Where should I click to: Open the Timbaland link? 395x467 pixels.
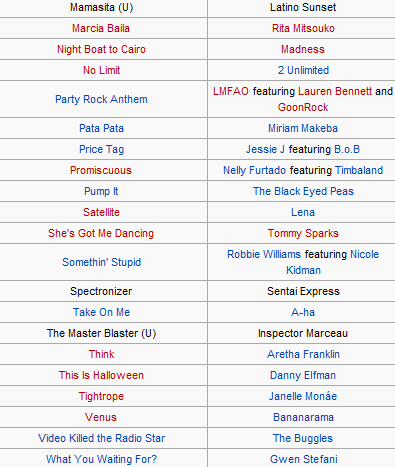(x=359, y=170)
